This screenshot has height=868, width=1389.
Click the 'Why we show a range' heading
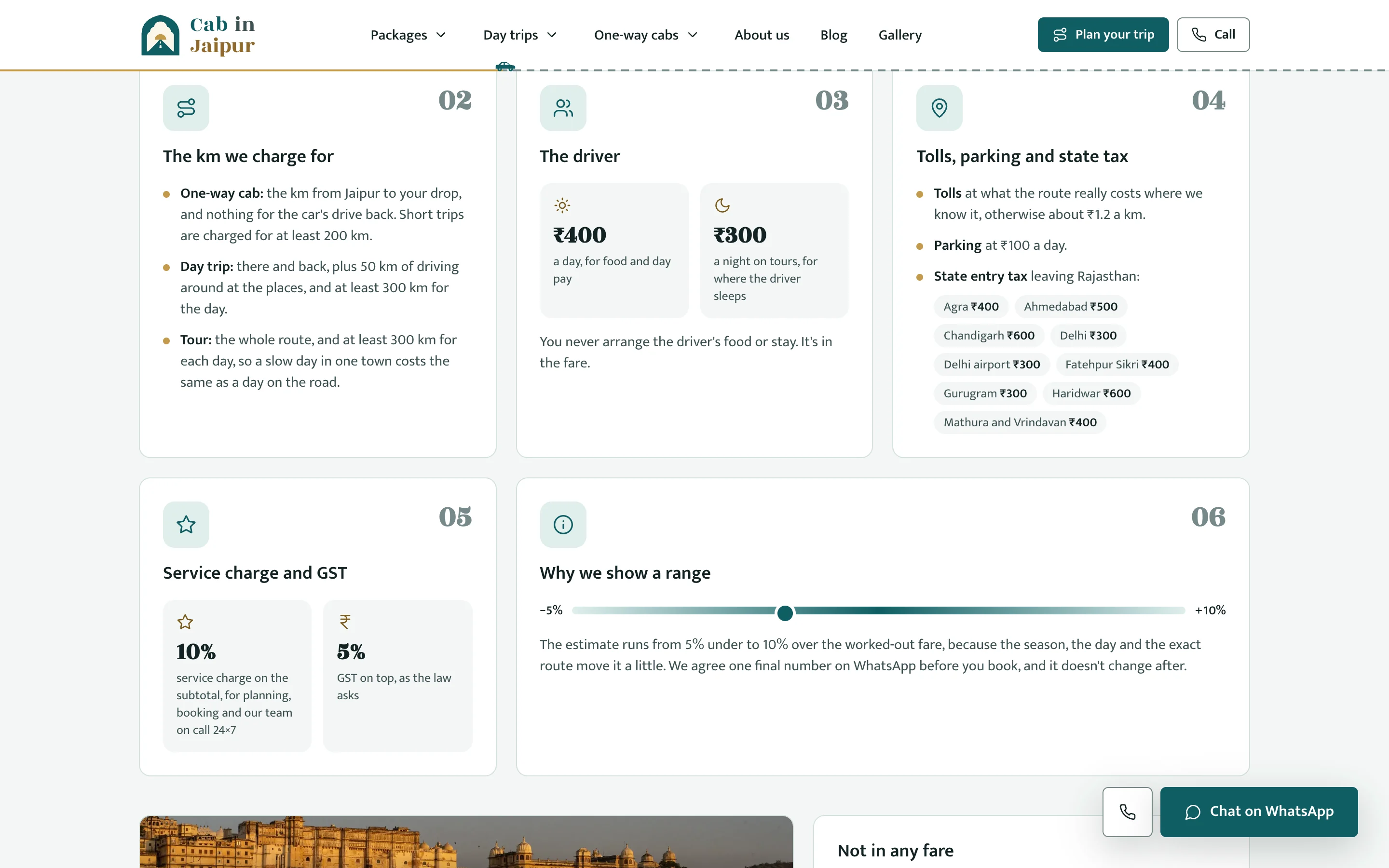(x=625, y=573)
